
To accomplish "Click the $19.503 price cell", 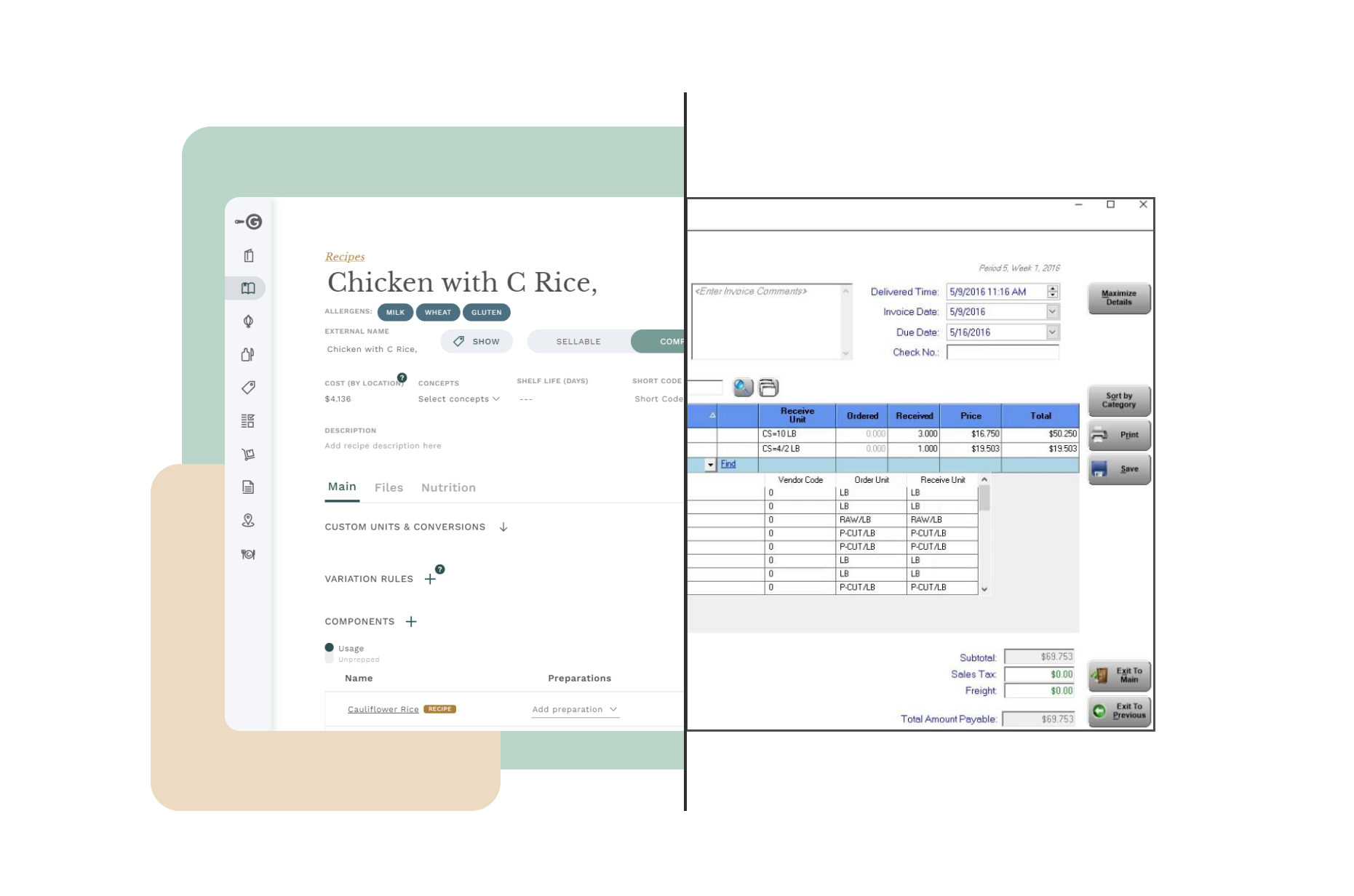I will 971,449.
